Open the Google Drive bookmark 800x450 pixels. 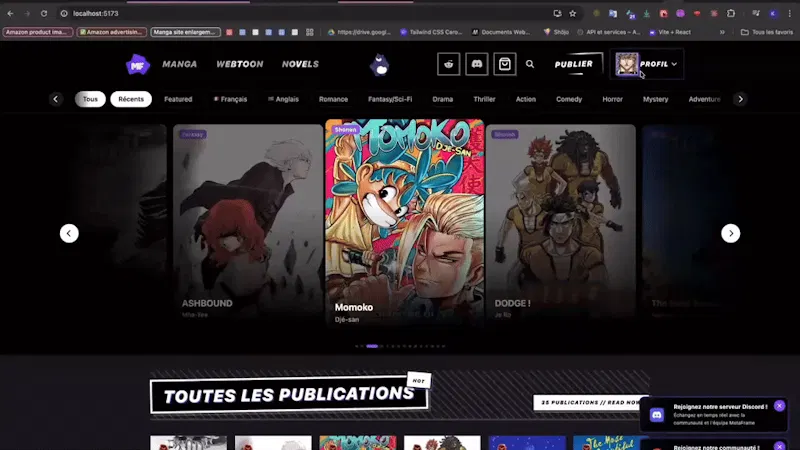[360, 32]
